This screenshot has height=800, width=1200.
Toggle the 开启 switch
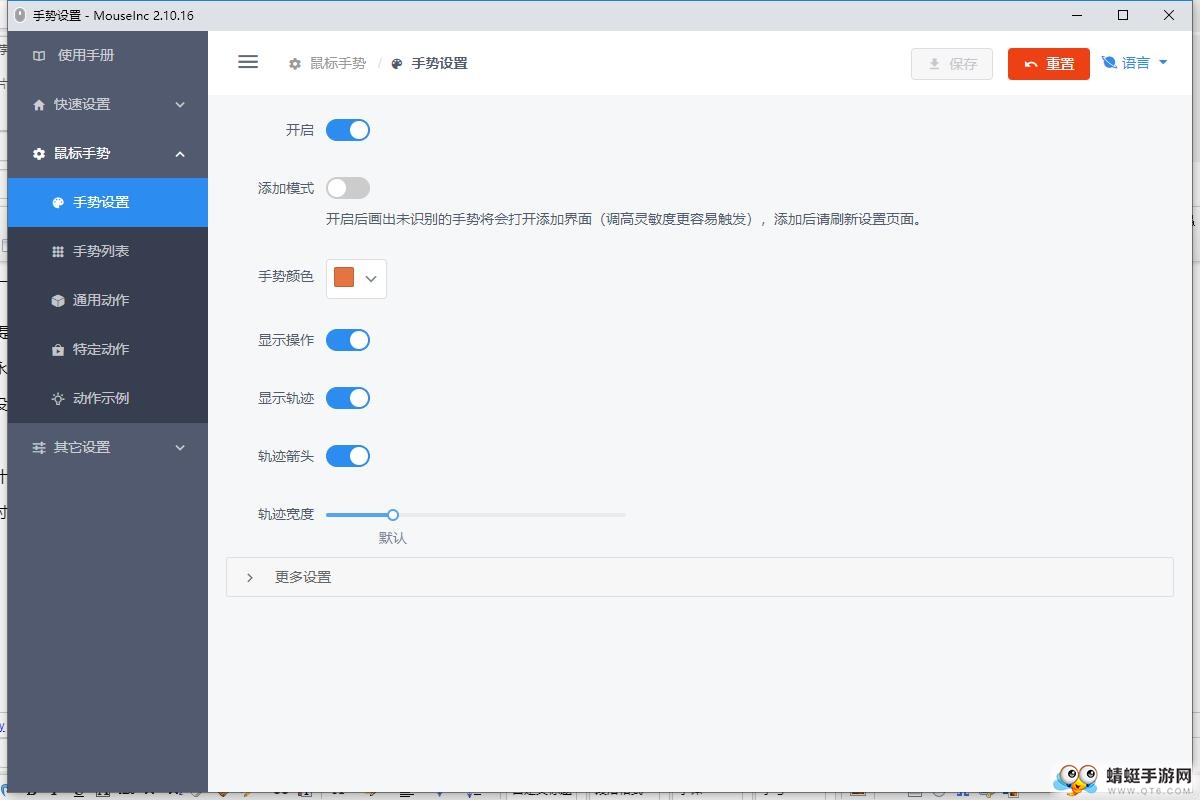coord(348,130)
